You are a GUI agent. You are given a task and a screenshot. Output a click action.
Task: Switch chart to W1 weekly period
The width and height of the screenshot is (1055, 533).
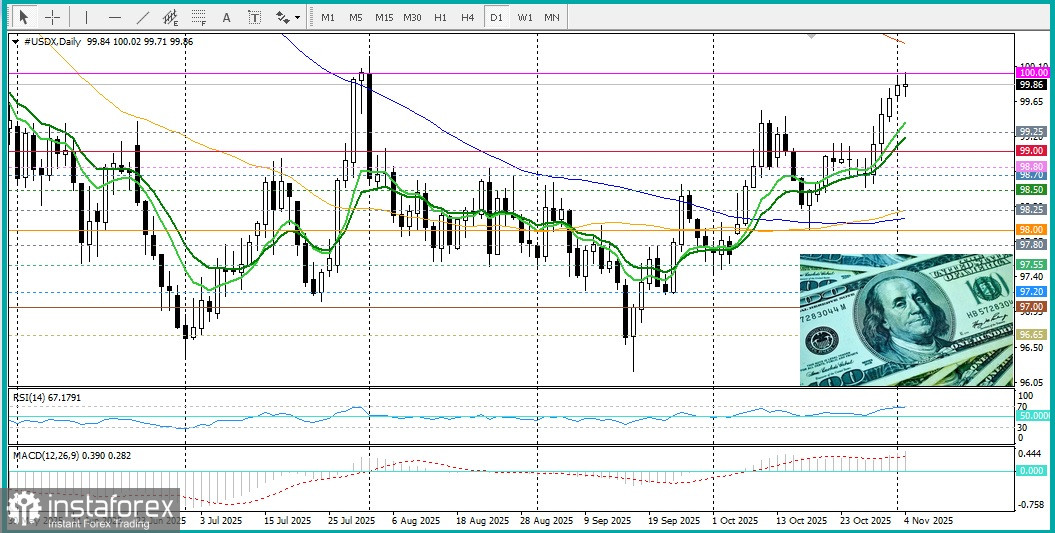pos(524,17)
